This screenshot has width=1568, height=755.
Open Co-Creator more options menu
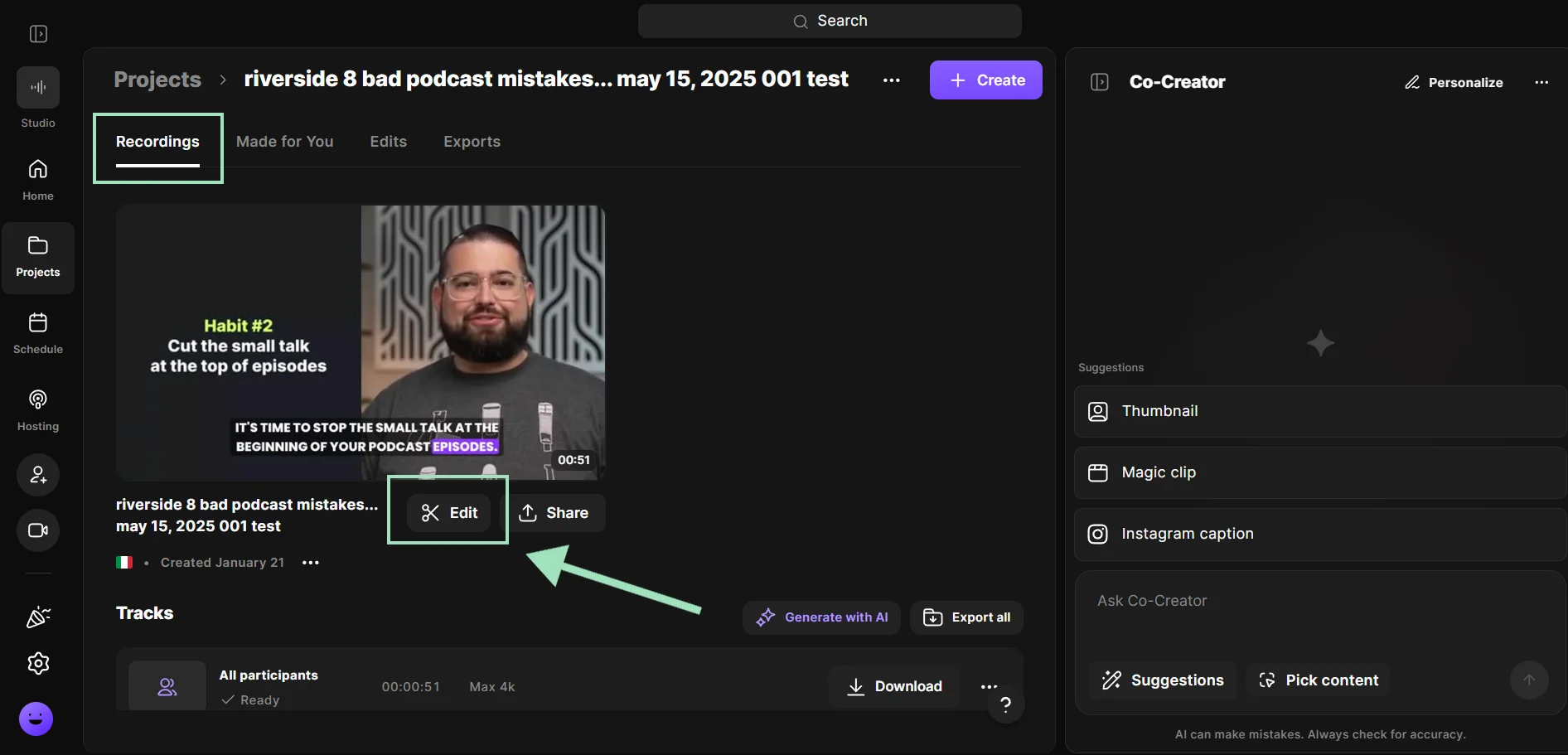click(1541, 82)
